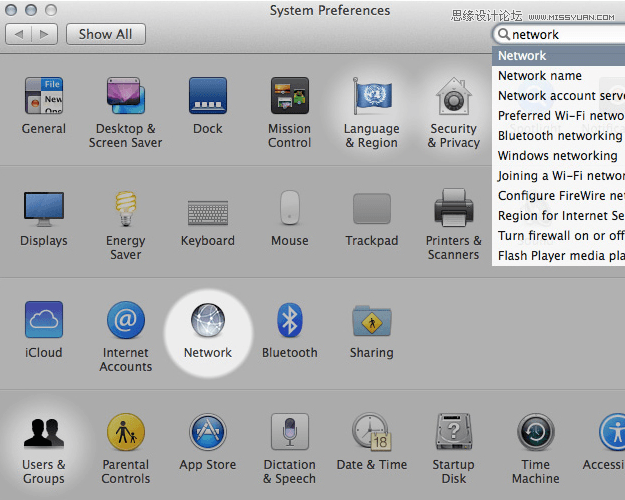Select 'Flash Player media pla…' suggestion
The width and height of the screenshot is (625, 500).
[558, 255]
